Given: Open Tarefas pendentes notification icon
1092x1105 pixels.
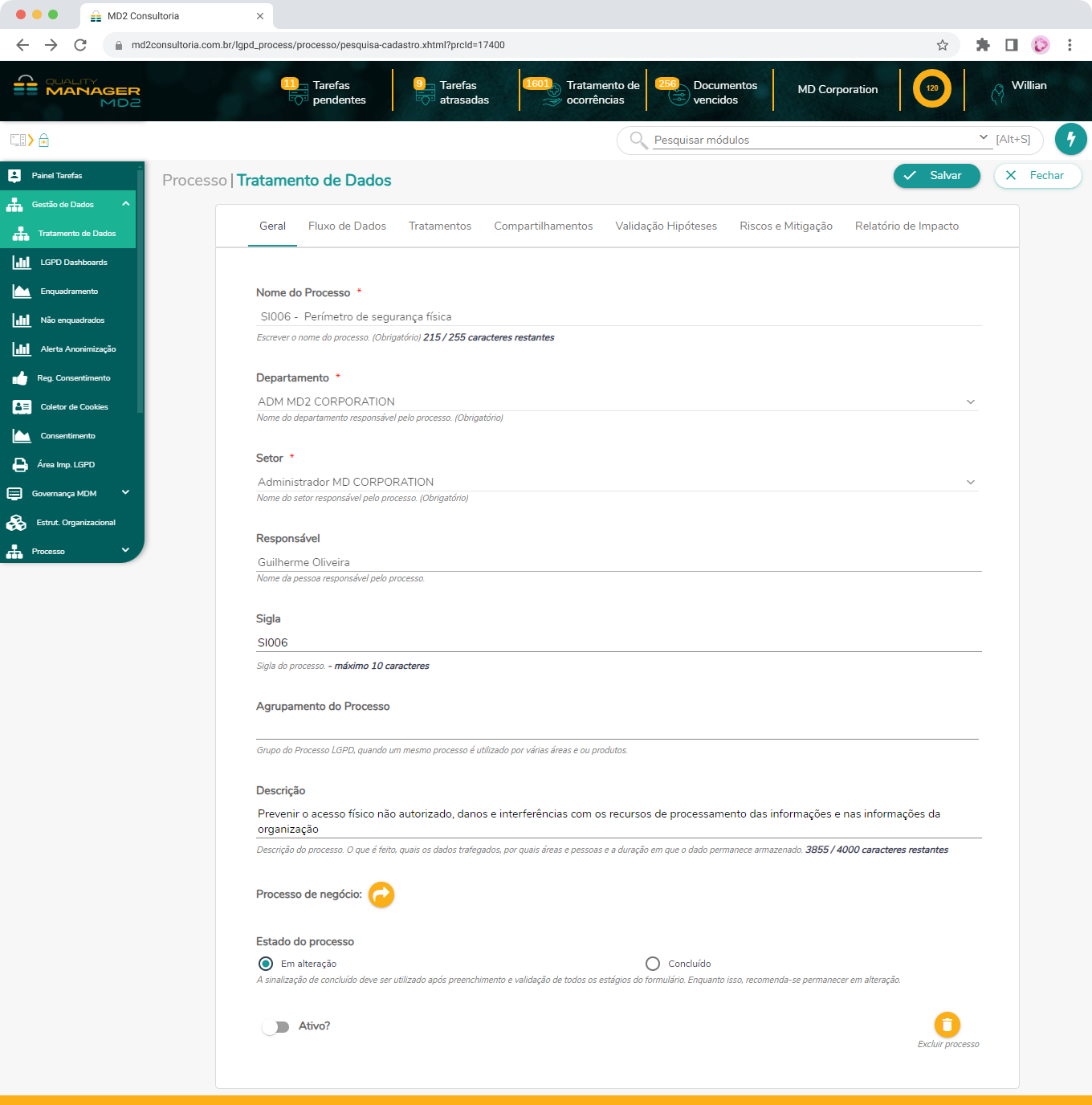Looking at the screenshot, I should (x=298, y=93).
